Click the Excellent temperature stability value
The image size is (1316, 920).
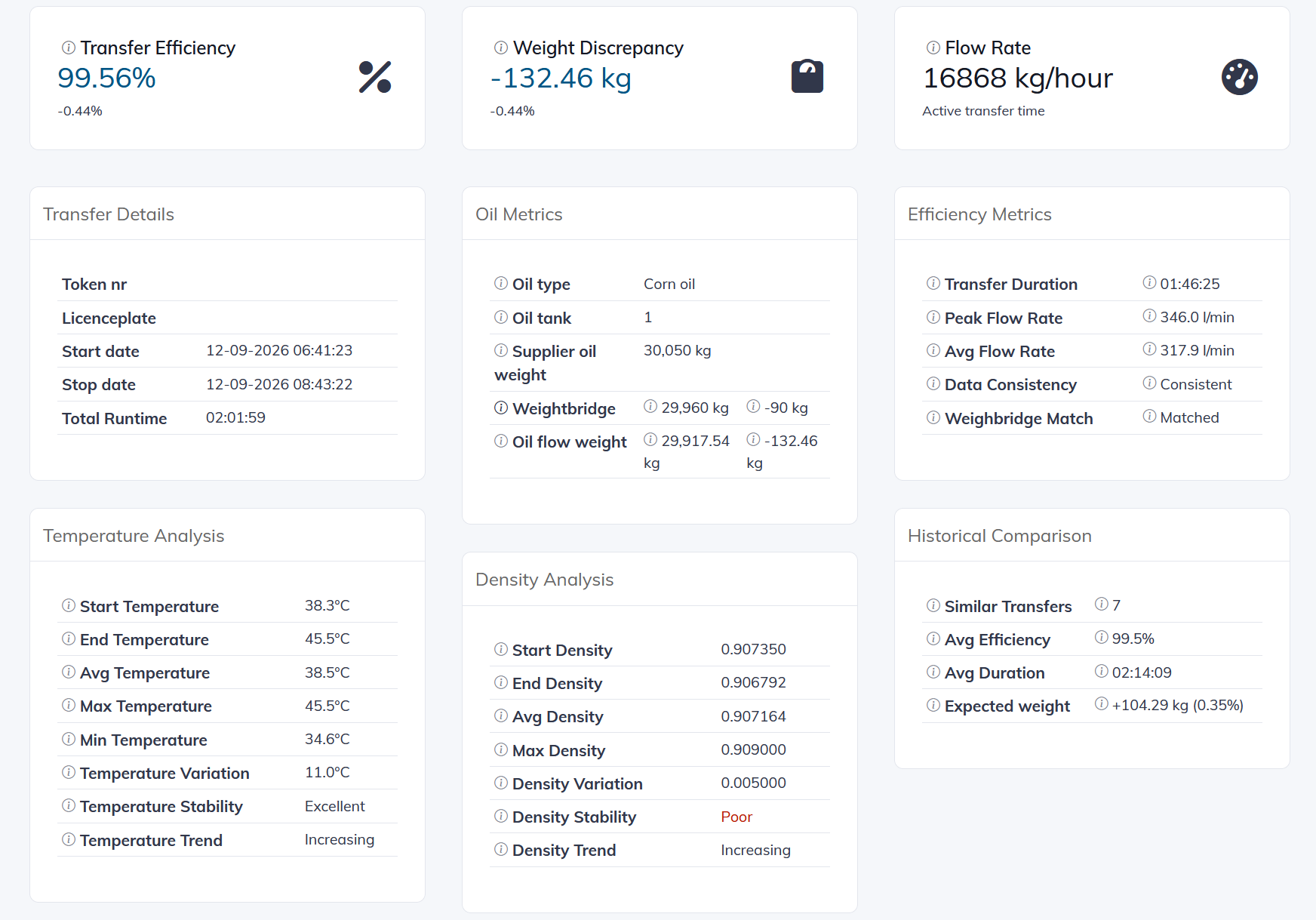[334, 806]
